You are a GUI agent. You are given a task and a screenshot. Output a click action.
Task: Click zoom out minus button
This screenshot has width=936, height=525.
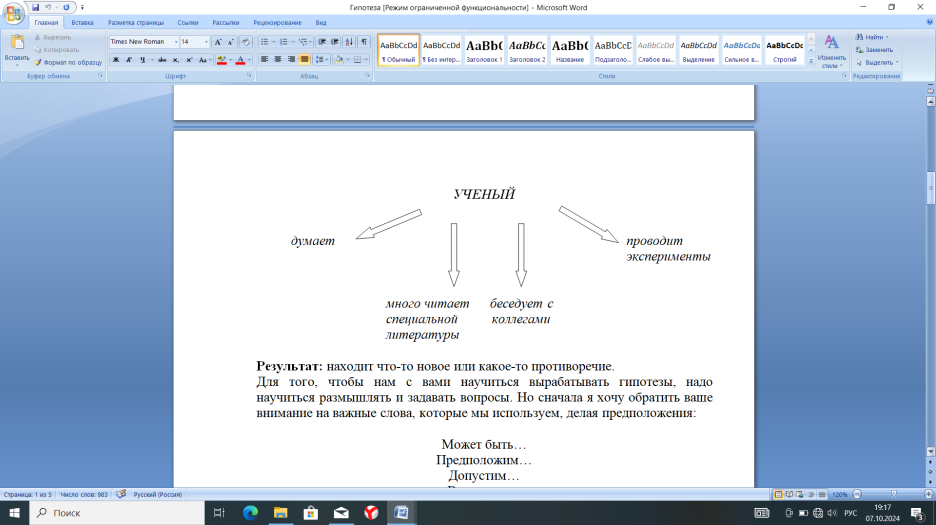tap(857, 494)
